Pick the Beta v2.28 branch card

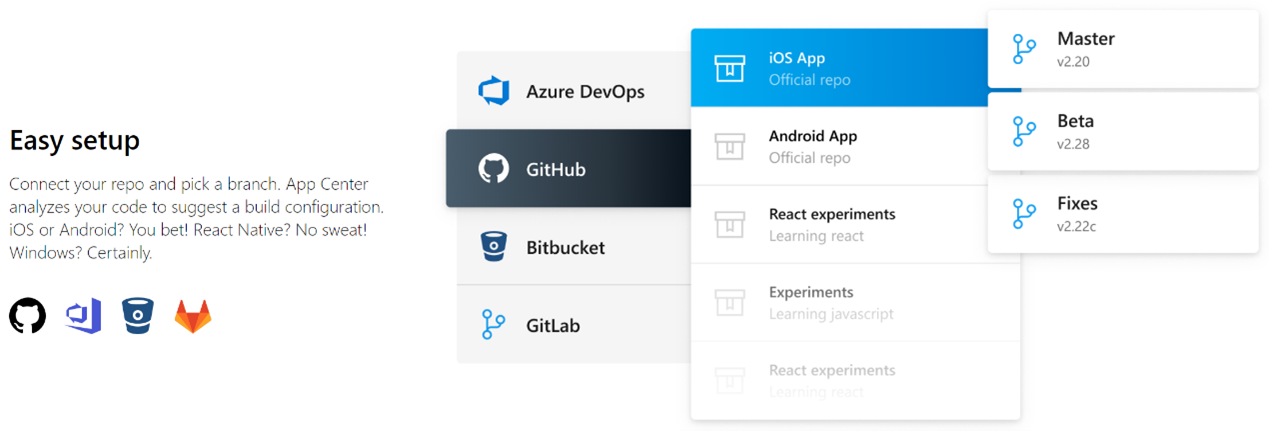click(x=1123, y=131)
